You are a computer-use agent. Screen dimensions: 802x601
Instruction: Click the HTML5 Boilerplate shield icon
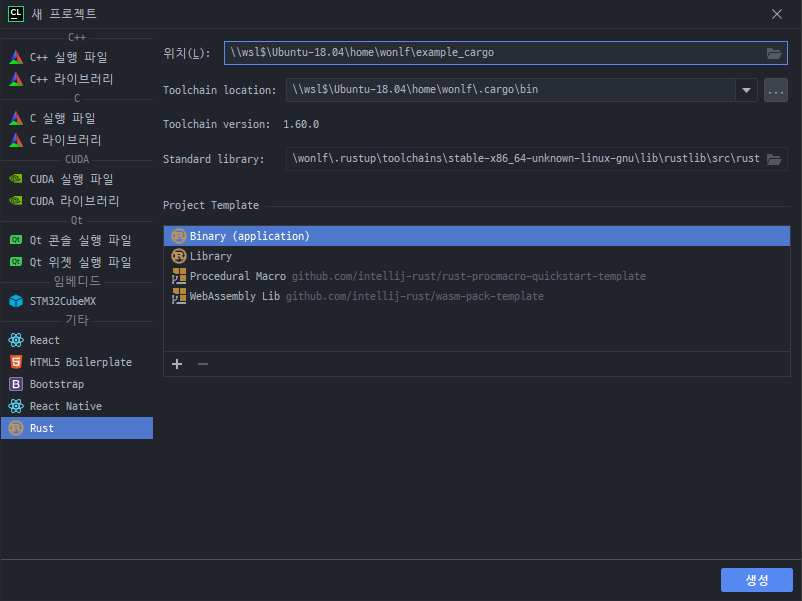pyautogui.click(x=16, y=362)
